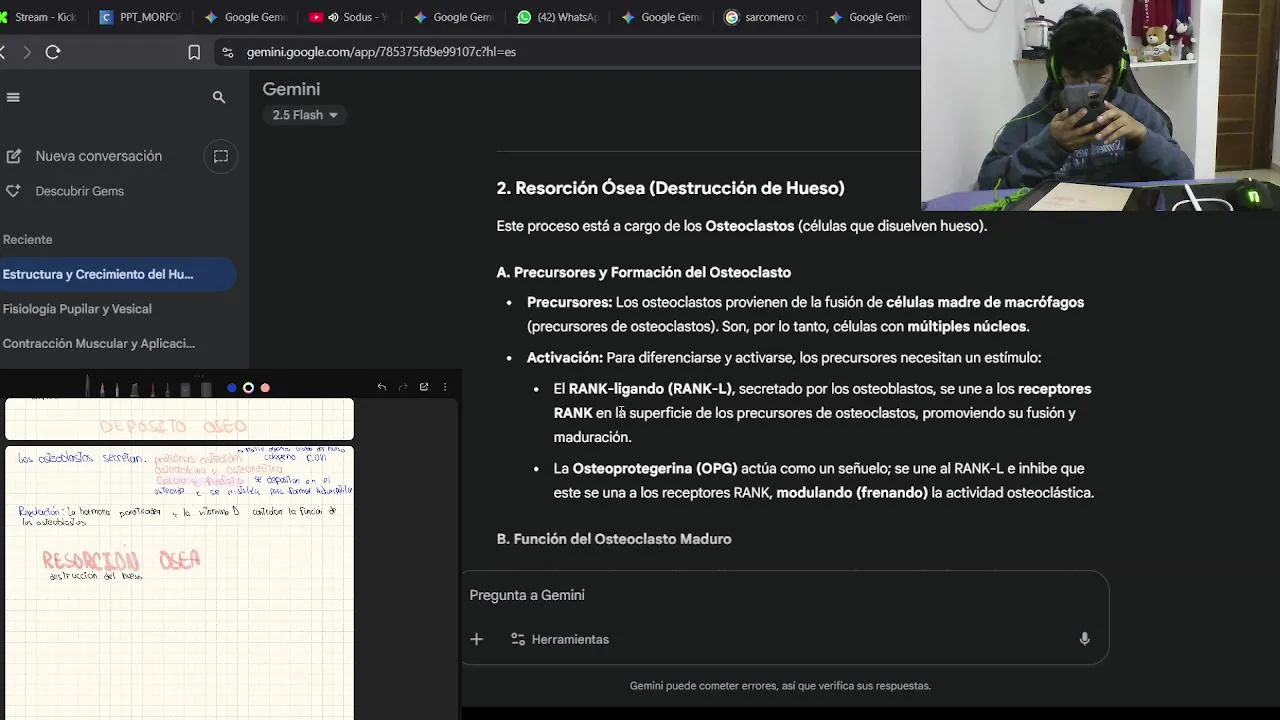1280x720 pixels.
Task: Click the bold word Osteoclastos in intro line
Action: [x=749, y=226]
